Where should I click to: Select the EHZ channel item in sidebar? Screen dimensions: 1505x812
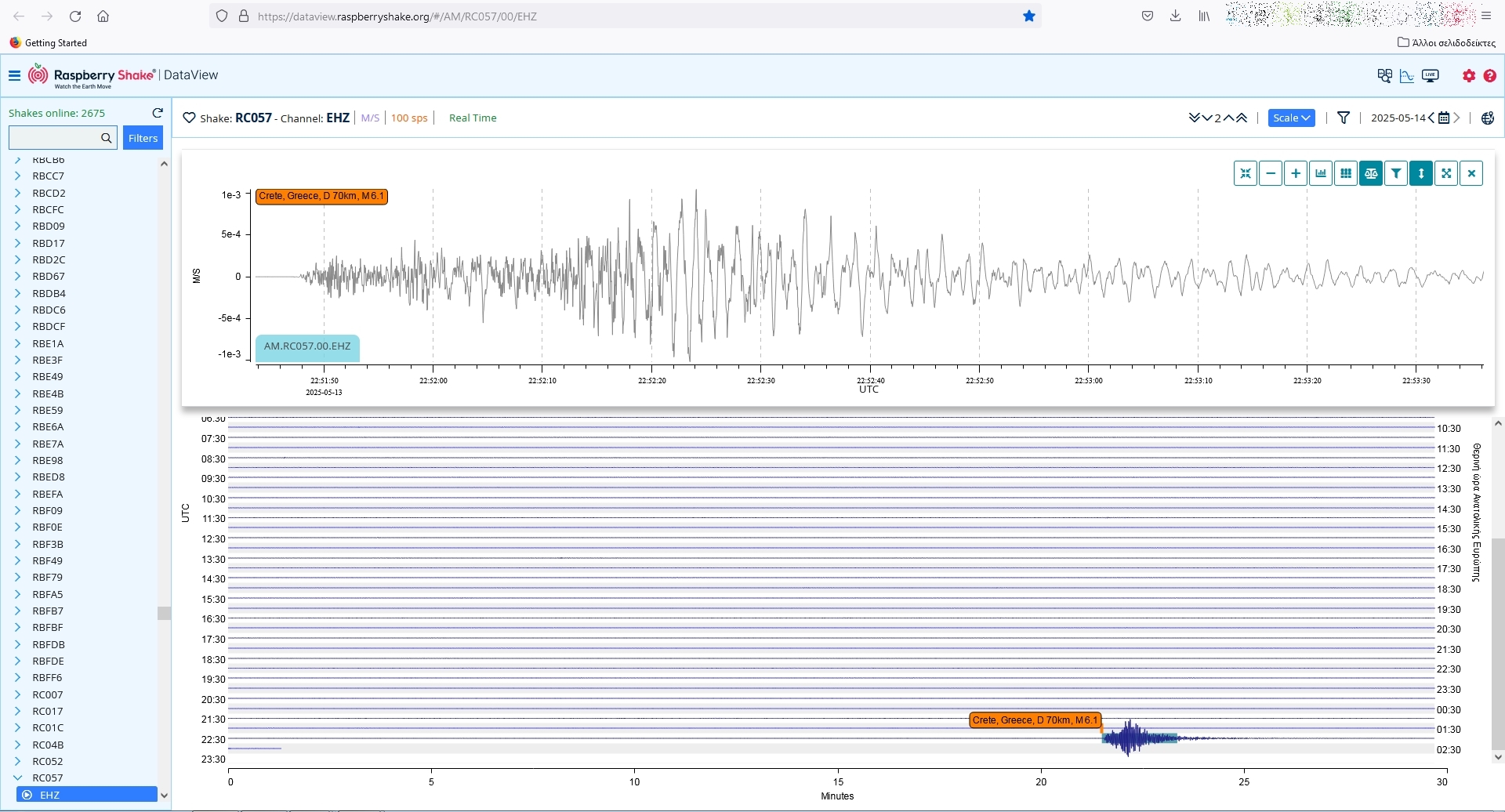pyautogui.click(x=49, y=795)
